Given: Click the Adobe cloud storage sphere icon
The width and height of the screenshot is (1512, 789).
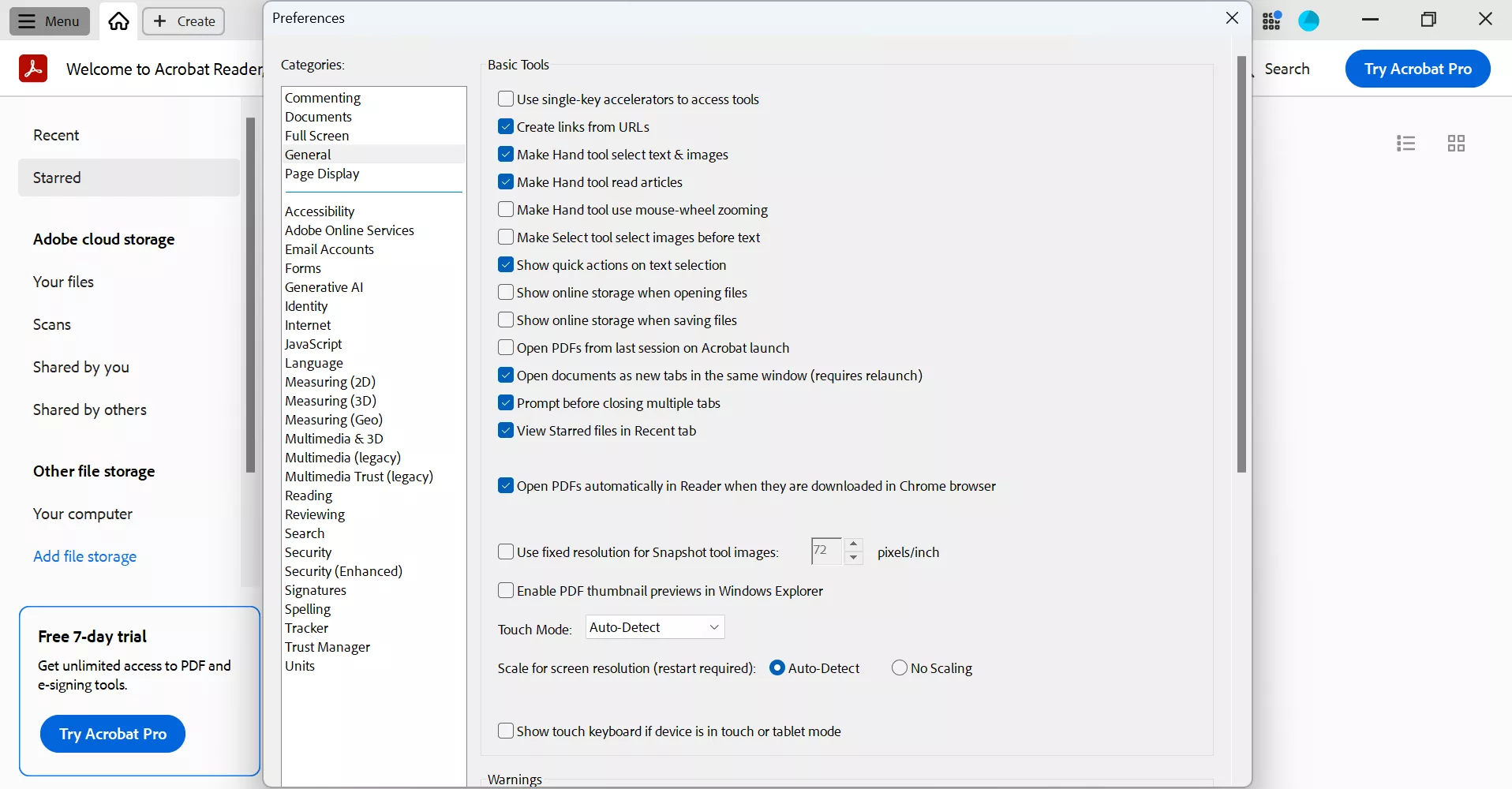Looking at the screenshot, I should [x=1310, y=20].
